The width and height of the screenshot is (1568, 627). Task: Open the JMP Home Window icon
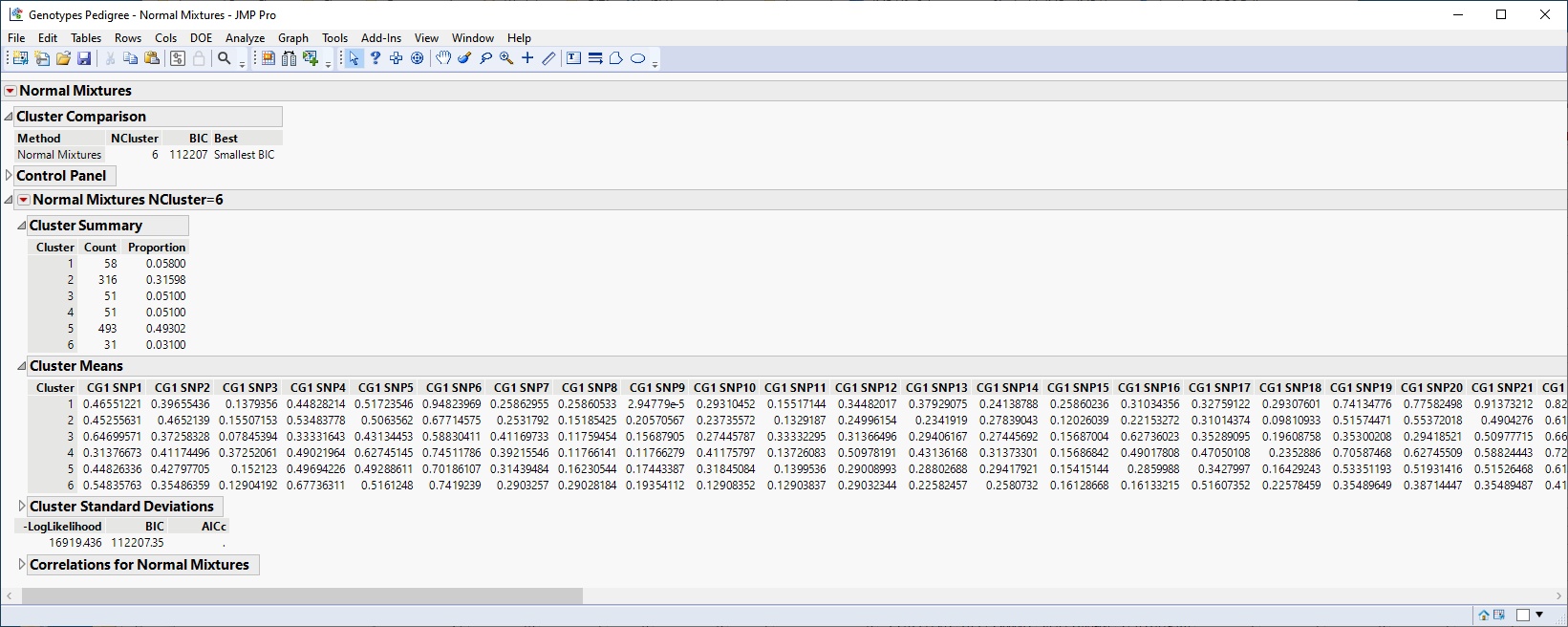tap(1484, 615)
